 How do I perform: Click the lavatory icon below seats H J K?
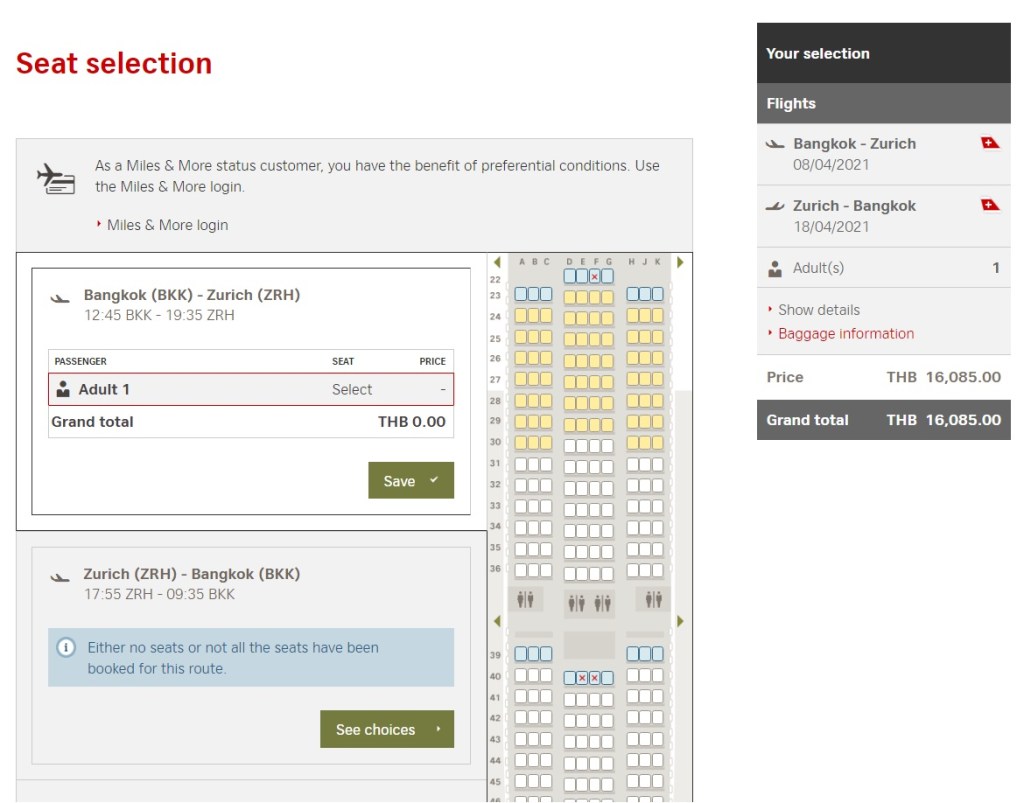(x=653, y=600)
